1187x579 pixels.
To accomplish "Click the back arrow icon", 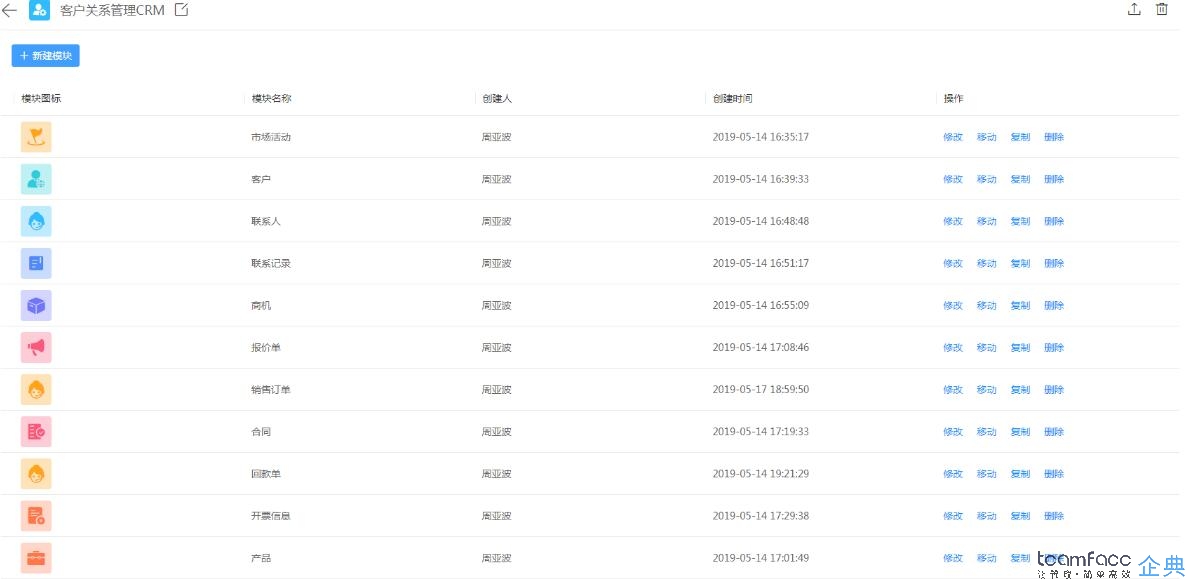I will point(9,11).
